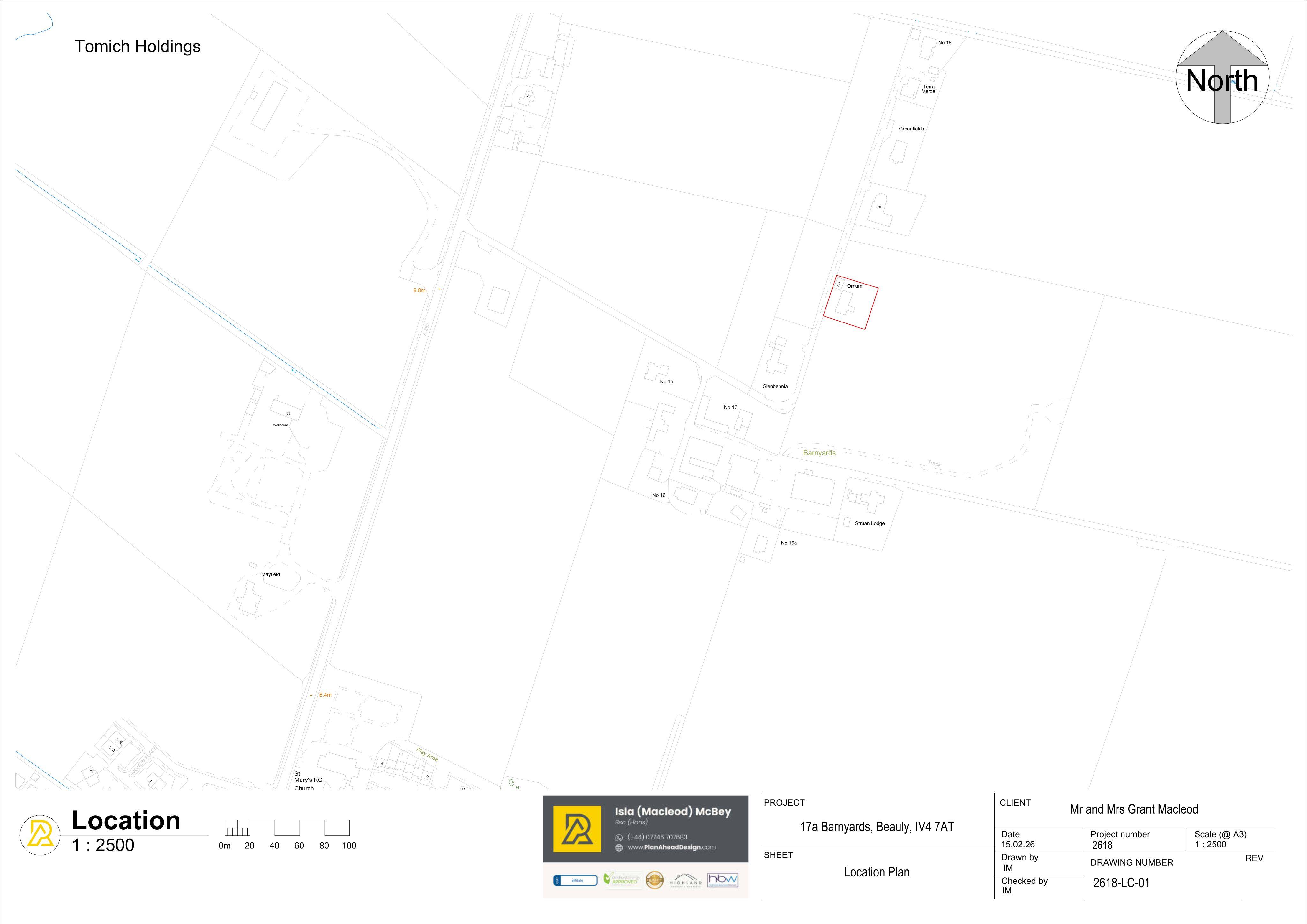Select the red-outlined Ornum site boundary
The width and height of the screenshot is (1307, 924).
pyautogui.click(x=851, y=302)
